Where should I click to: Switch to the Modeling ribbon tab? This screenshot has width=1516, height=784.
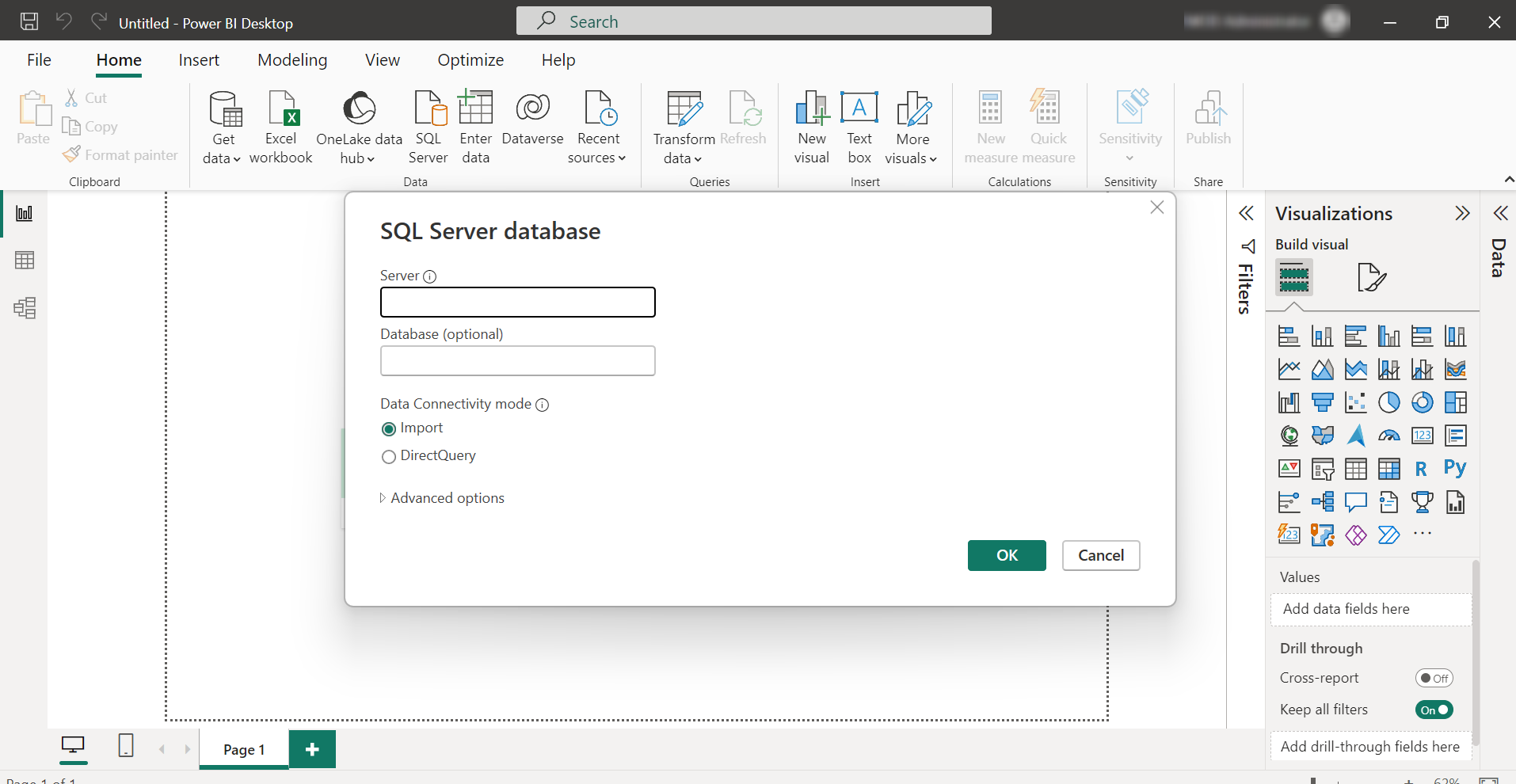click(x=292, y=59)
